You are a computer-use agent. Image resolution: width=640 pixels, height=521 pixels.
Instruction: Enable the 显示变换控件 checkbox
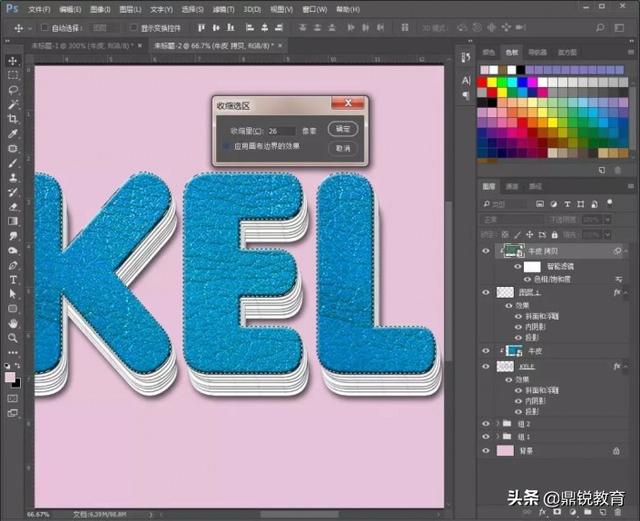(x=133, y=28)
